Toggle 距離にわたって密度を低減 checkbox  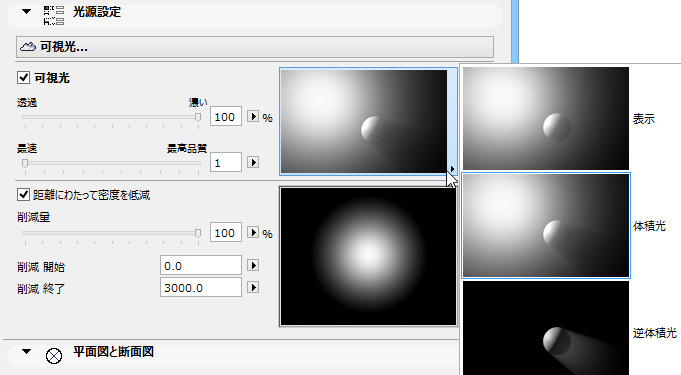click(23, 195)
